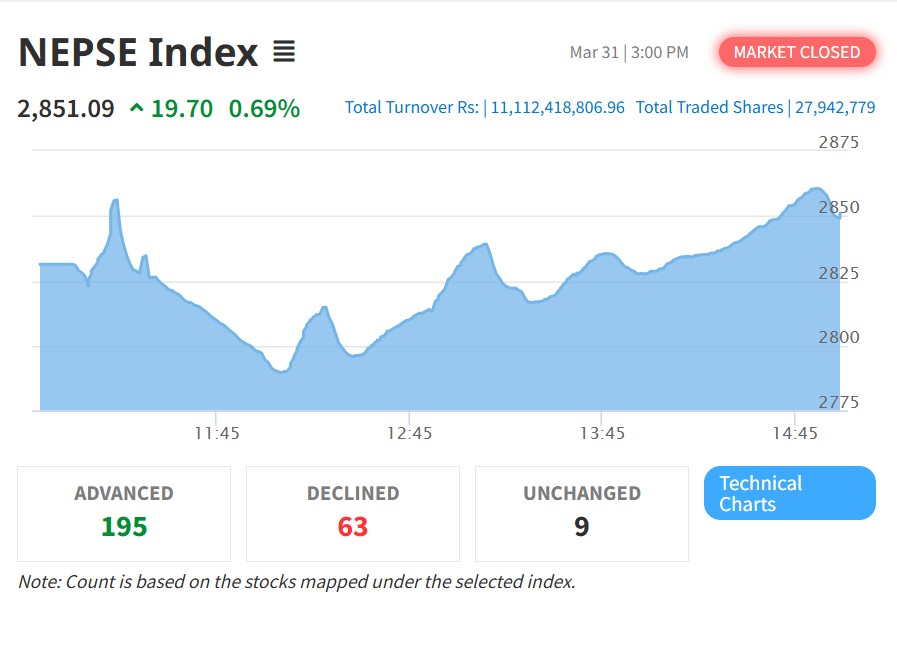
Task: Select the ADVANCED stocks count box
Action: point(124,513)
